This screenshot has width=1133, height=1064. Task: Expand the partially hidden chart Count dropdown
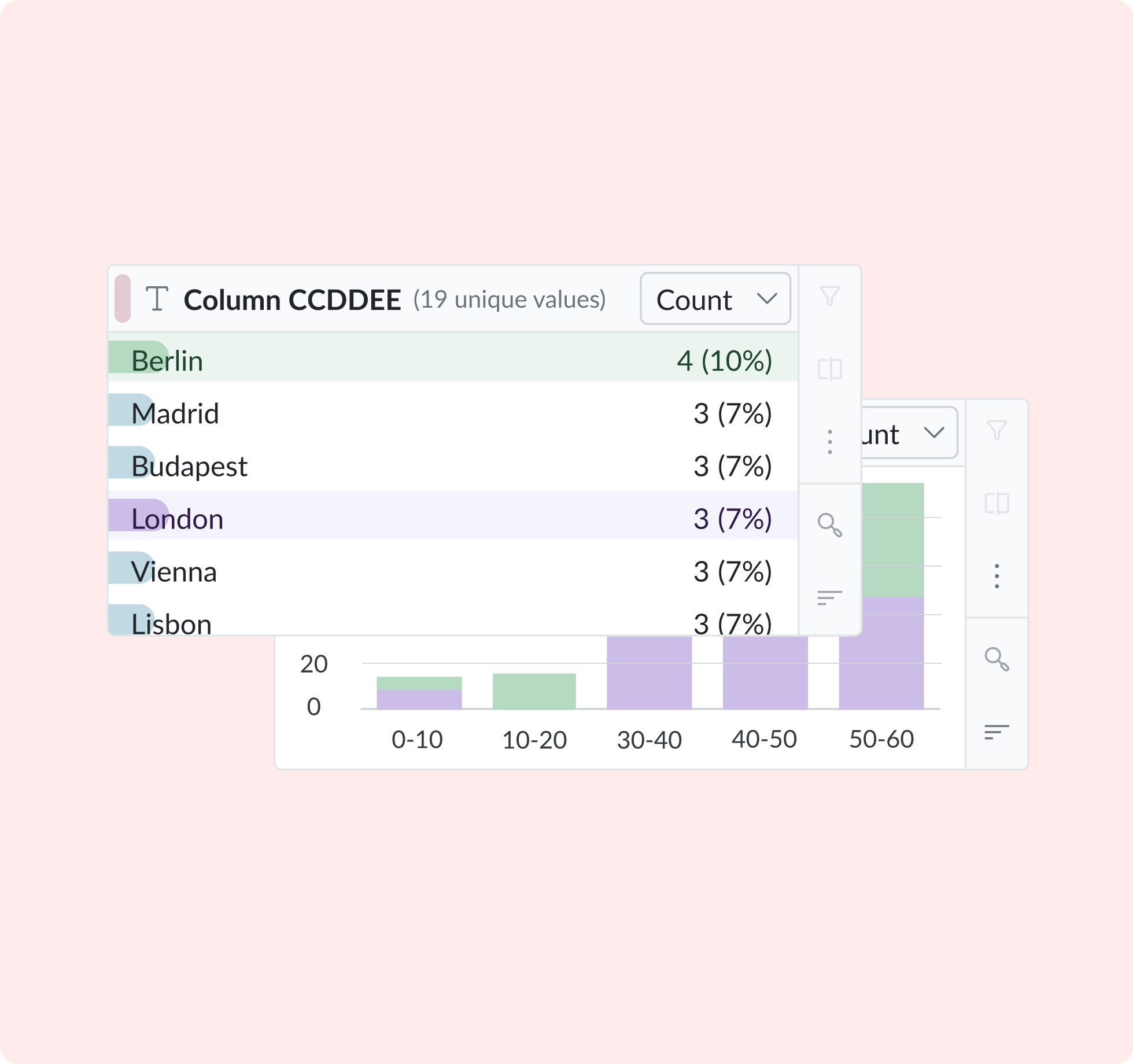click(909, 434)
